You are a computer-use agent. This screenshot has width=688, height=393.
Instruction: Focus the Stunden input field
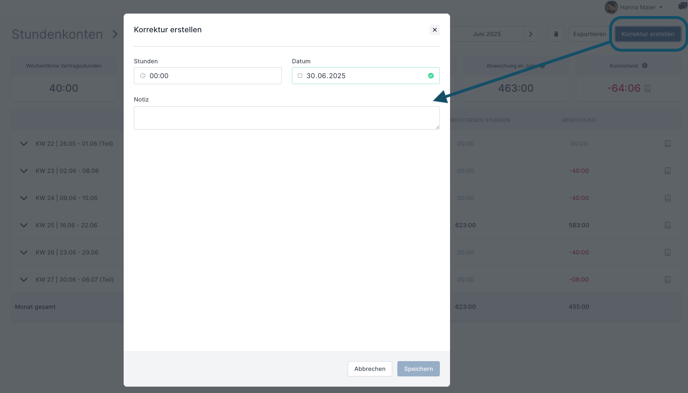click(208, 75)
